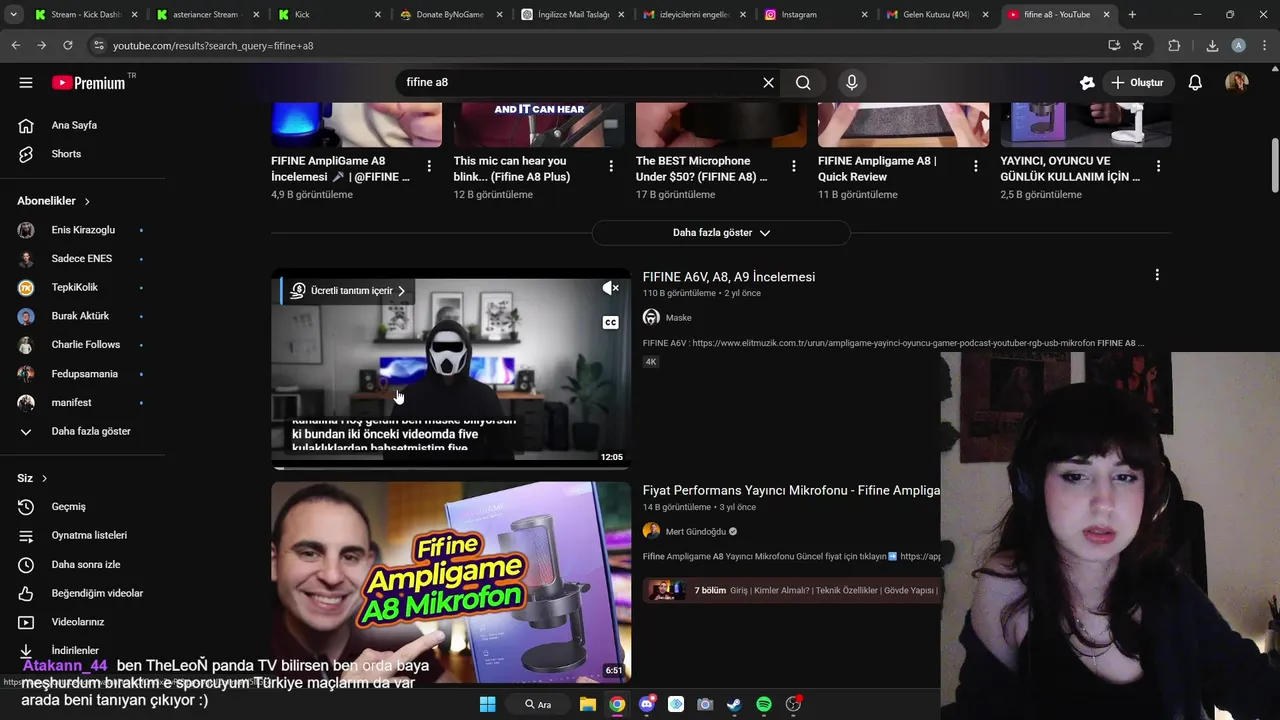Viewport: 1280px width, 720px height.
Task: Open a new browser tab with plus
Action: tap(1132, 15)
